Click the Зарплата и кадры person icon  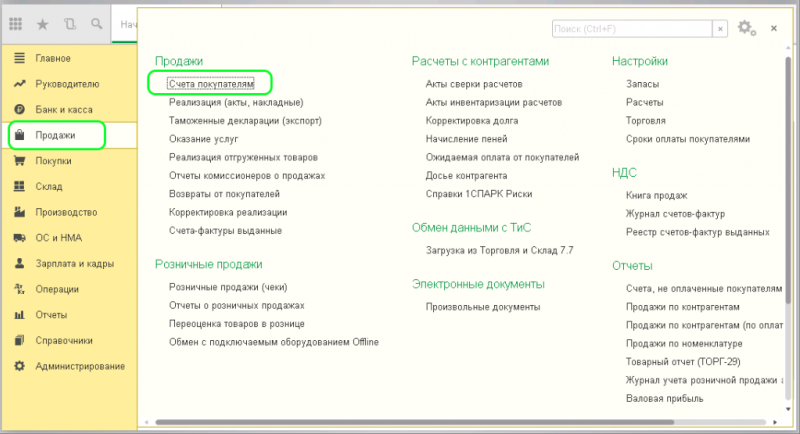click(x=19, y=263)
